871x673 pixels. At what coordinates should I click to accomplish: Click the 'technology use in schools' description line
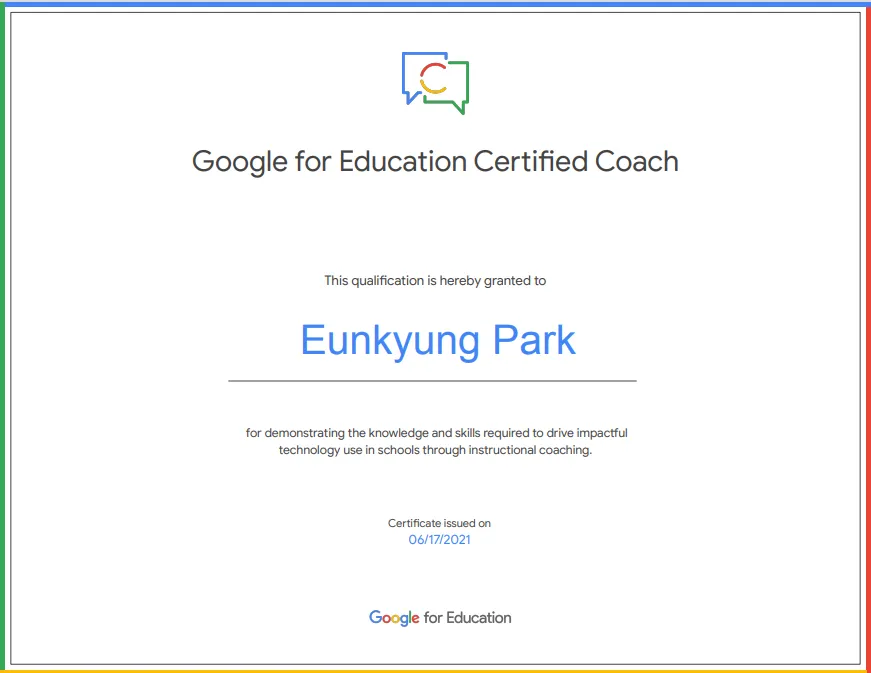[436, 450]
